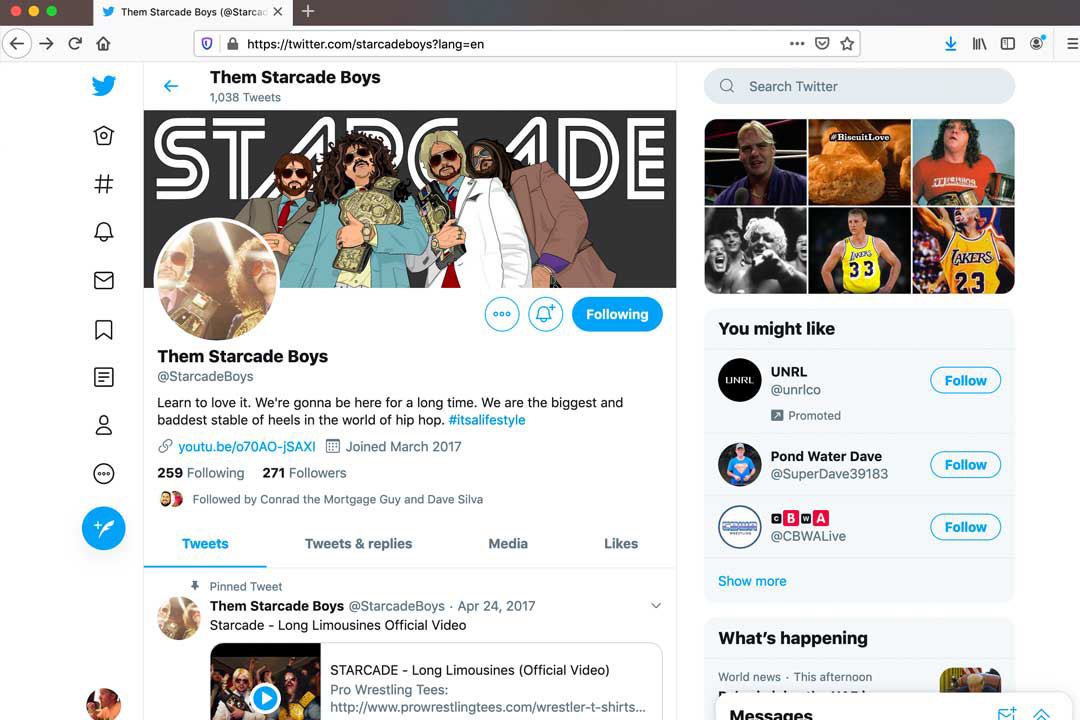Open page actions menu in address bar
This screenshot has height=720, width=1080.
tap(797, 43)
